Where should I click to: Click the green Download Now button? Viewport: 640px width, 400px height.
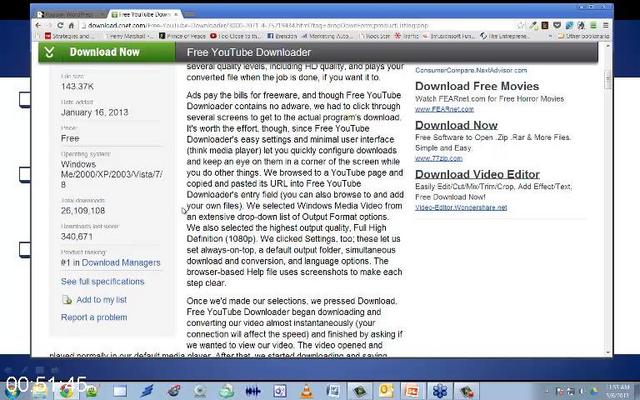pyautogui.click(x=107, y=52)
